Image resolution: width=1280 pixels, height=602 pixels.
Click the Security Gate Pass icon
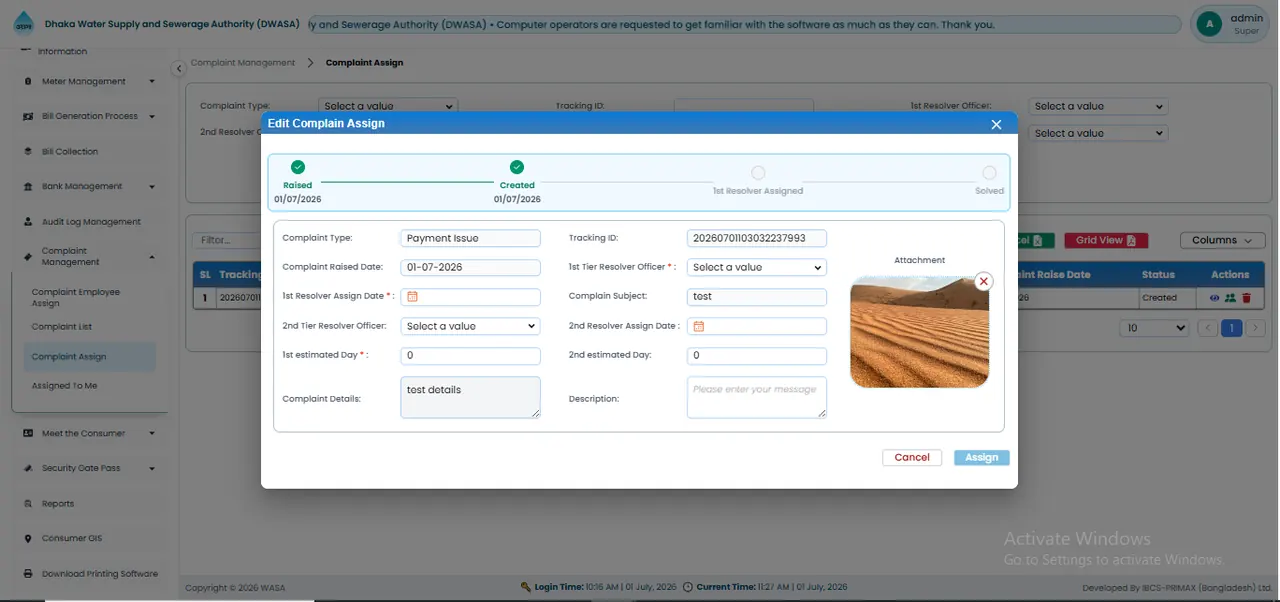click(28, 469)
